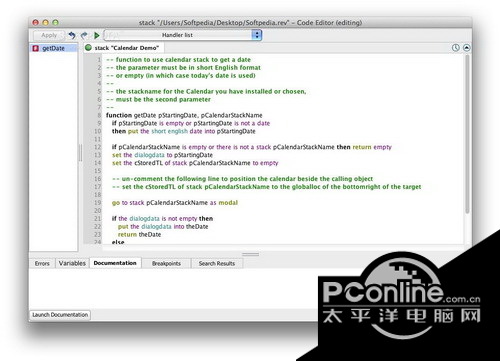The height and width of the screenshot is (361, 500).
Task: Click the "set the dialogdata to pStartingDate" line
Action: click(x=162, y=155)
